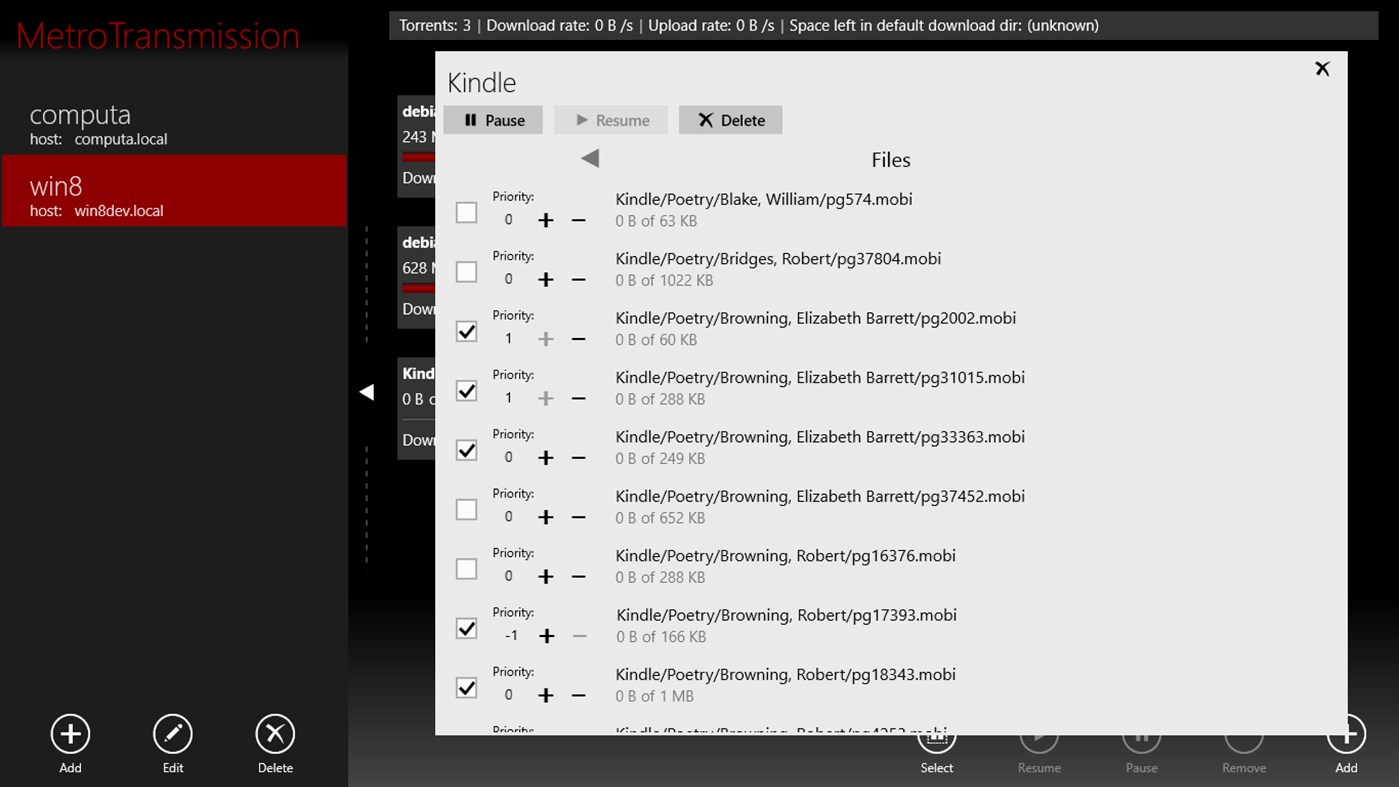Image resolution: width=1399 pixels, height=787 pixels.
Task: Click the Add torrent icon at bottom right
Action: tap(1346, 736)
